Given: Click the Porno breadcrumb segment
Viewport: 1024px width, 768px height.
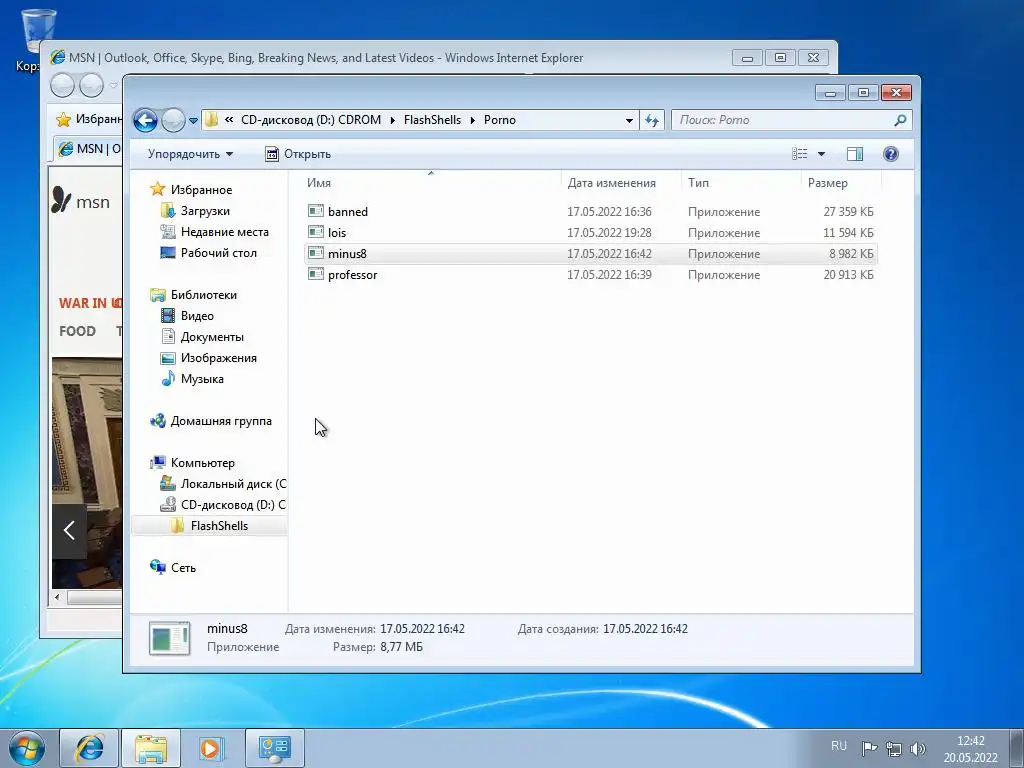Looking at the screenshot, I should coord(500,120).
